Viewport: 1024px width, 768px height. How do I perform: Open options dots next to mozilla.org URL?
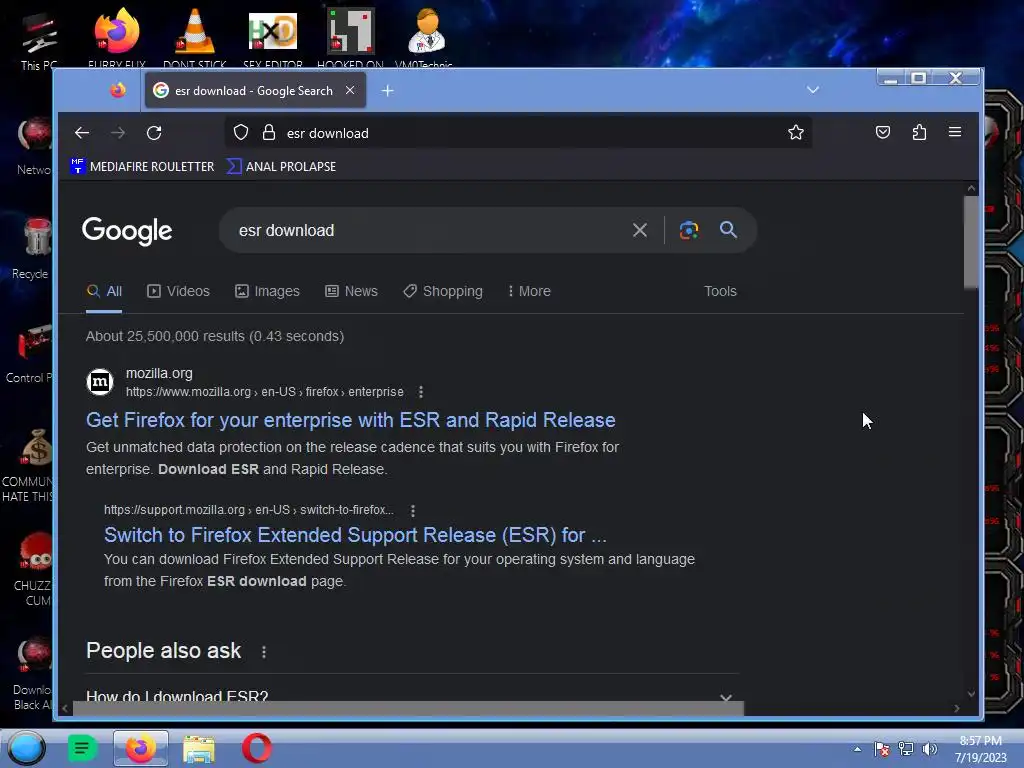[421, 392]
